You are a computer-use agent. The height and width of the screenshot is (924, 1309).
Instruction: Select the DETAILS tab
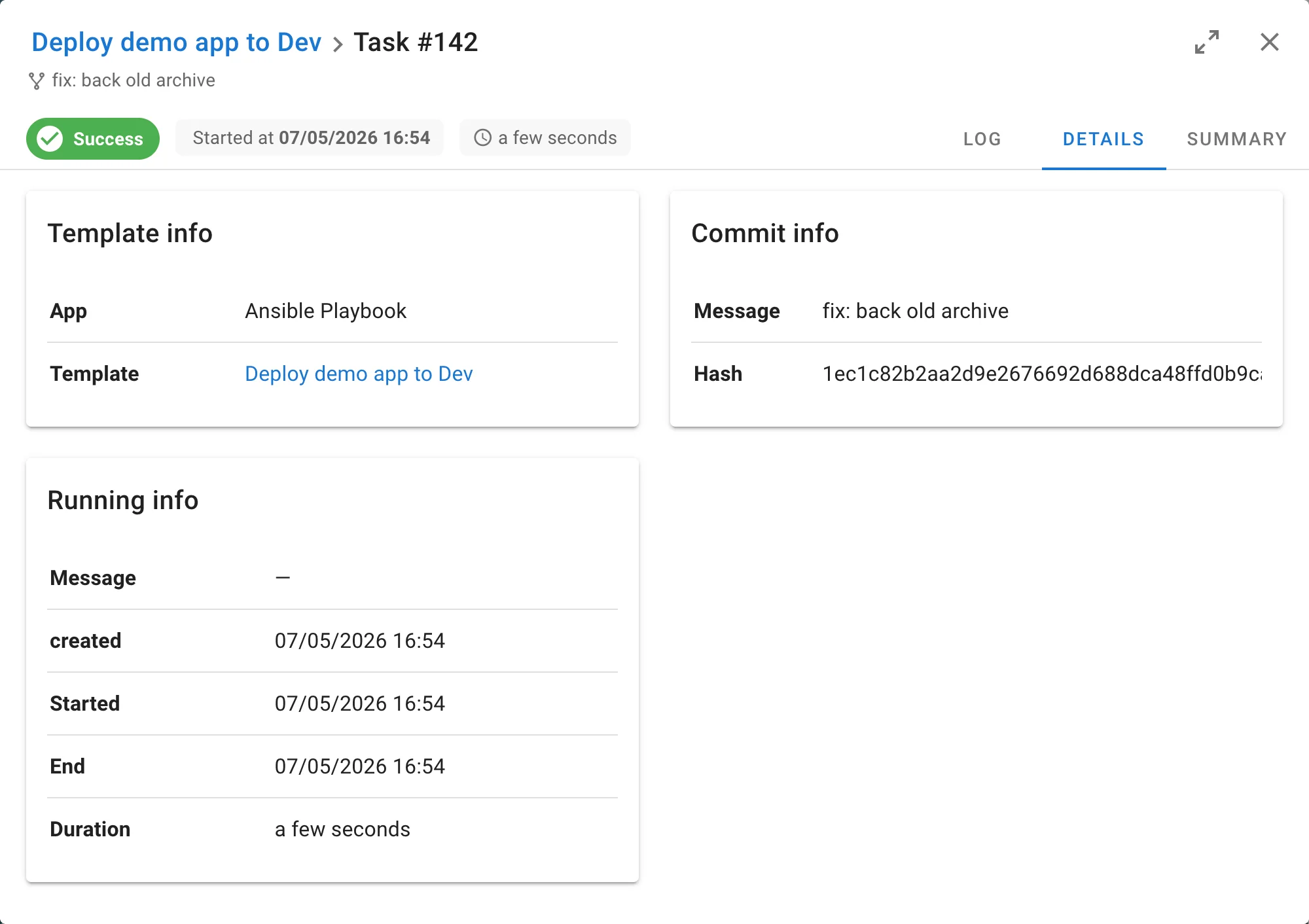tap(1103, 139)
